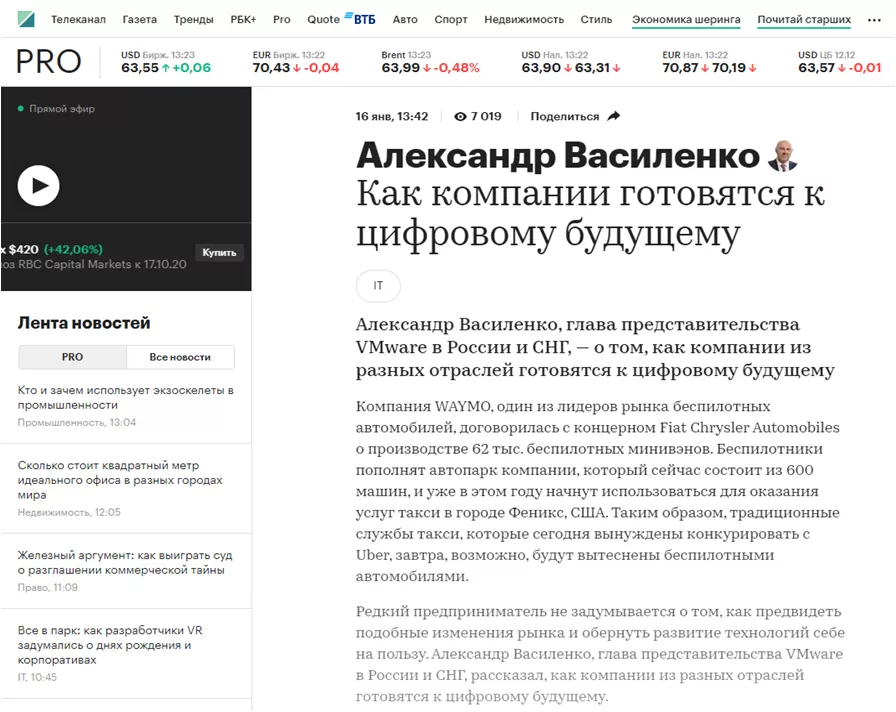Screen dimensions: 896x712
Task: Click the large PRO logo
Action: pyautogui.click(x=49, y=62)
